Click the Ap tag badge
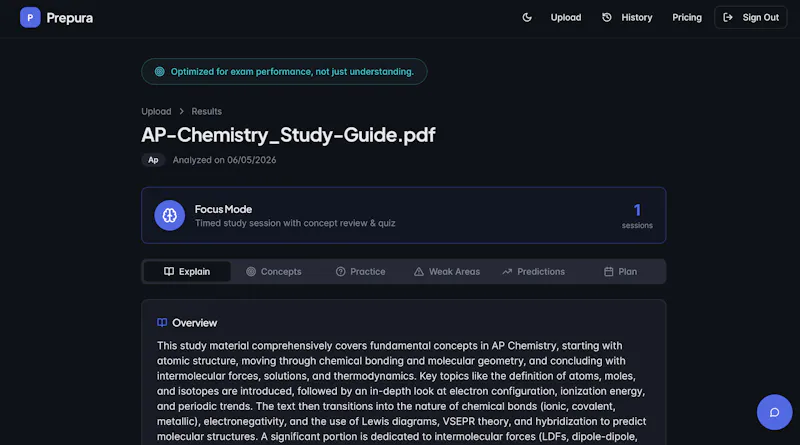The width and height of the screenshot is (800, 445). pyautogui.click(x=153, y=160)
